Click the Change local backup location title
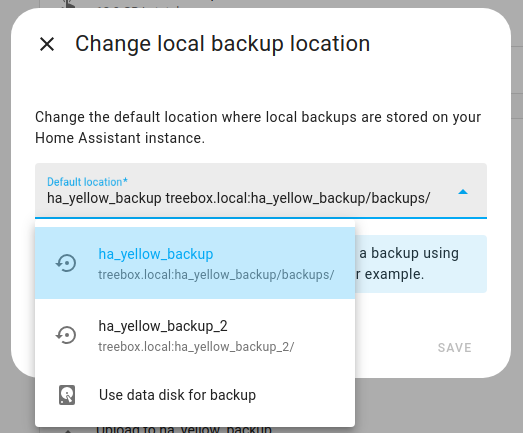The height and width of the screenshot is (433, 523). (x=222, y=44)
